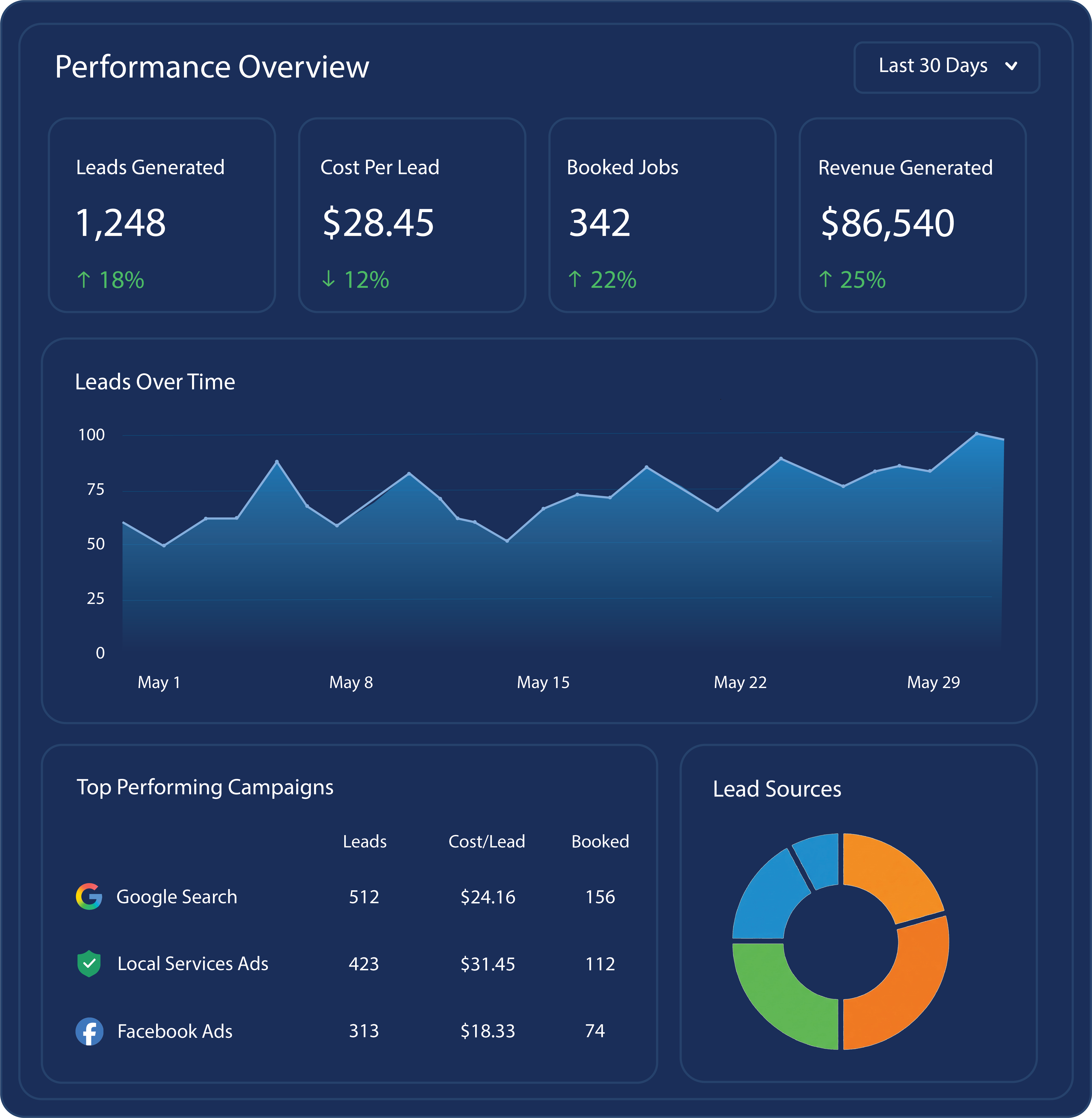Click the May 8 axis label

click(x=351, y=683)
